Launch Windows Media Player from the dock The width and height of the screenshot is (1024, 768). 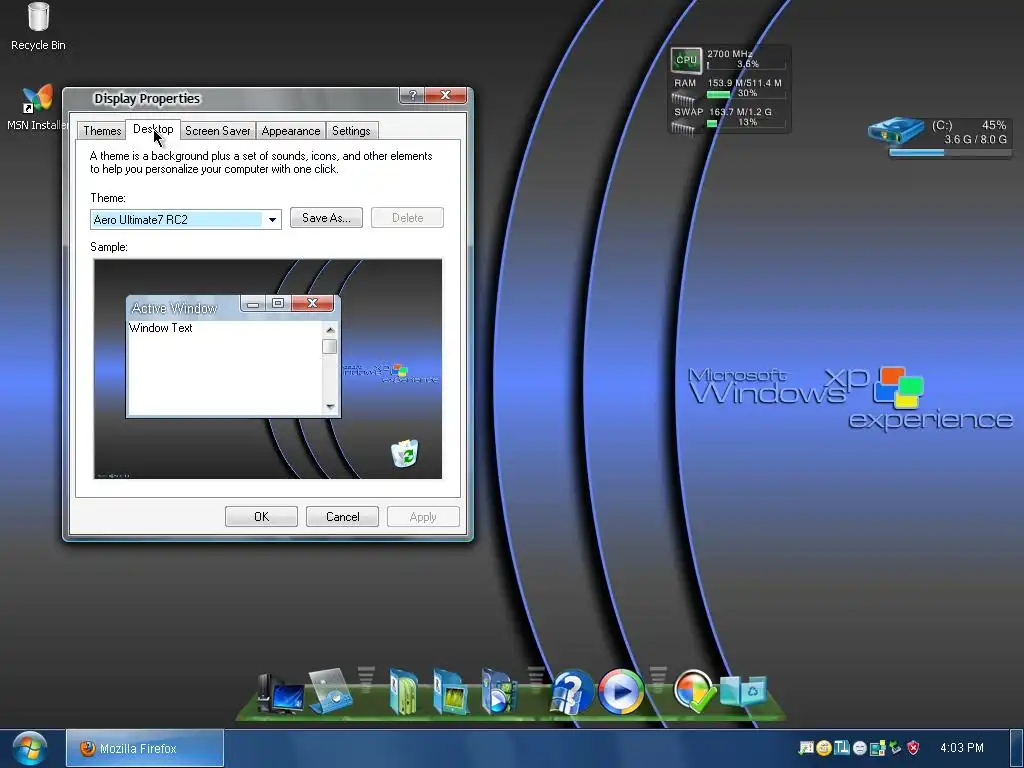(620, 691)
